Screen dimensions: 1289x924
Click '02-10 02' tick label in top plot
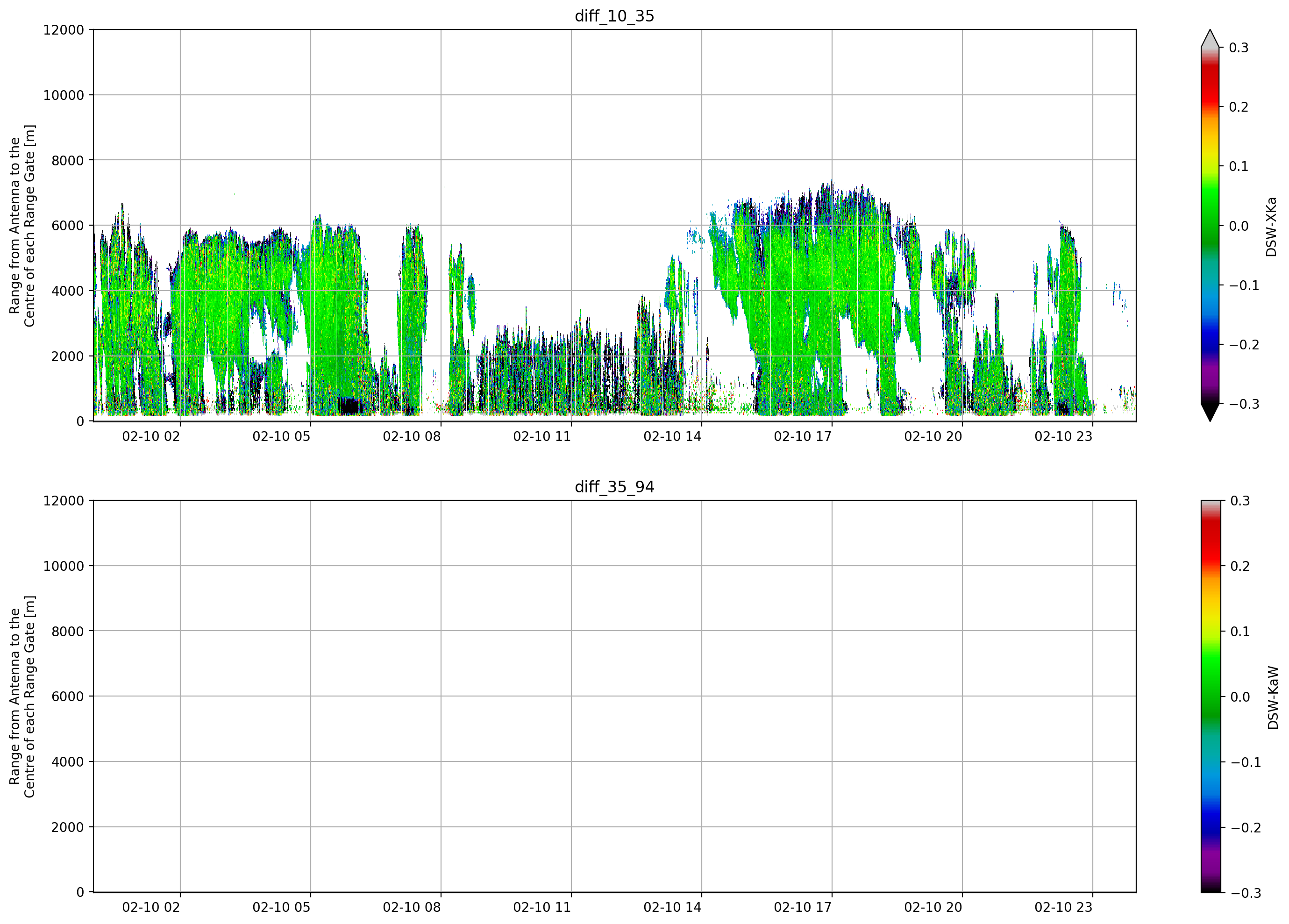pyautogui.click(x=151, y=436)
